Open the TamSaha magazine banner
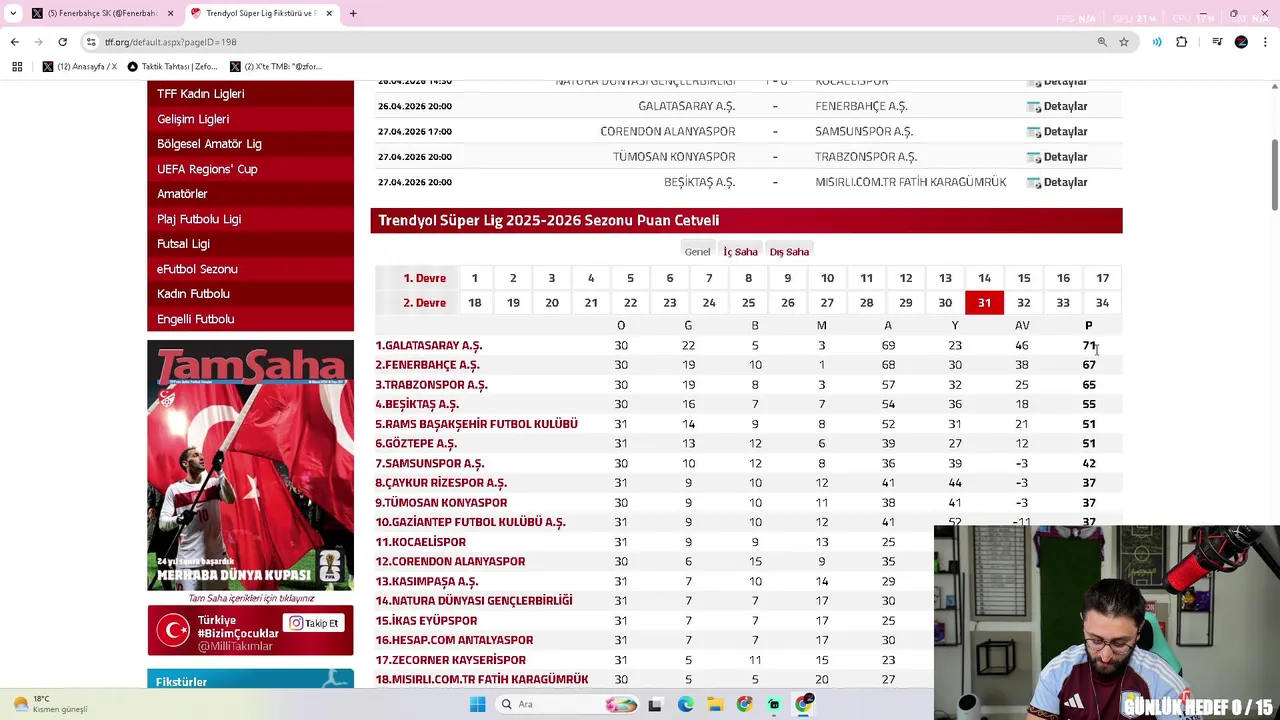This screenshot has height=720, width=1280. coord(251,465)
